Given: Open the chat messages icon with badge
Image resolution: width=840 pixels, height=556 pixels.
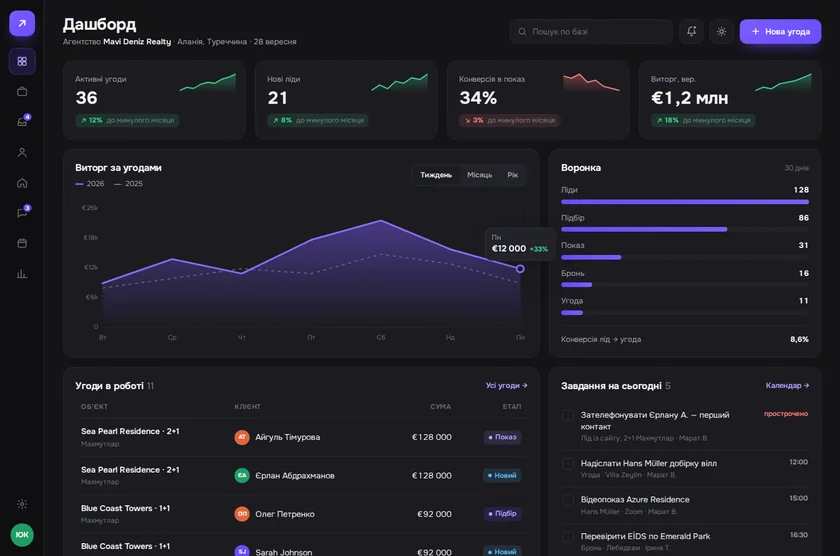Looking at the screenshot, I should coord(22,213).
